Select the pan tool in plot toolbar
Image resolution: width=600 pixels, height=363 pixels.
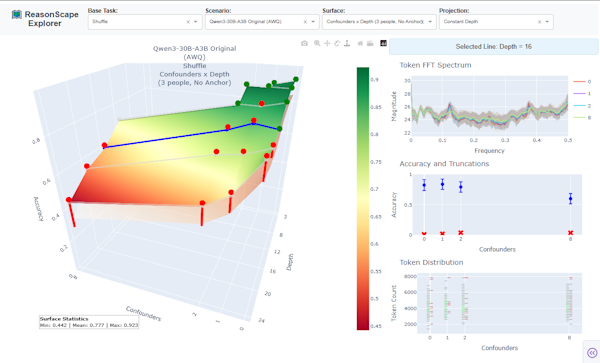click(x=327, y=43)
